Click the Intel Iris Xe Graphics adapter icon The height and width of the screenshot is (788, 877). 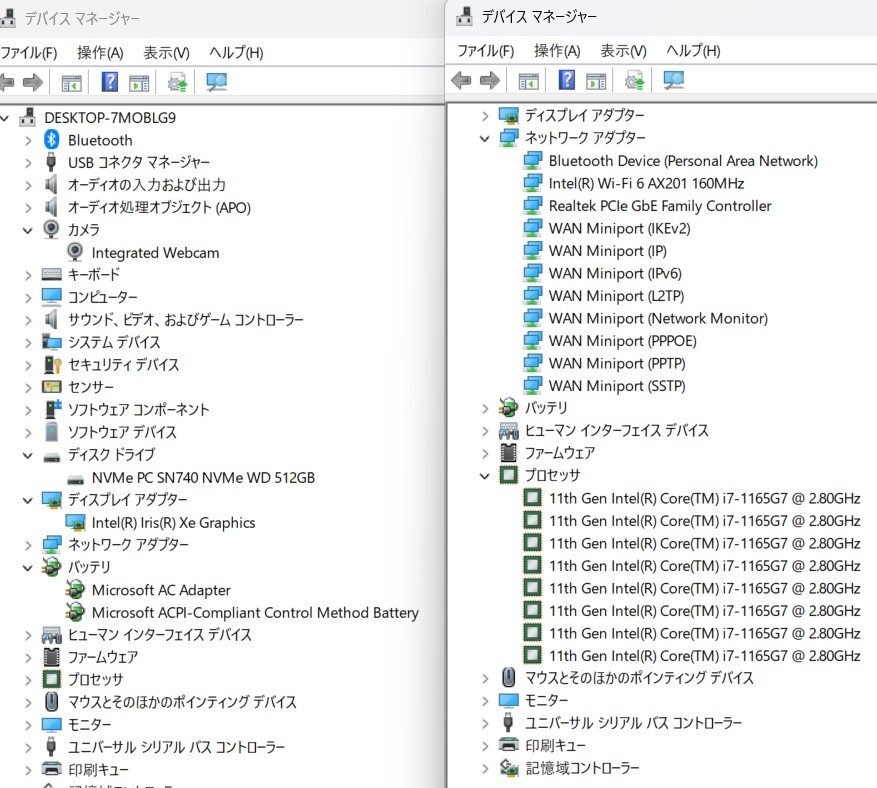click(76, 522)
